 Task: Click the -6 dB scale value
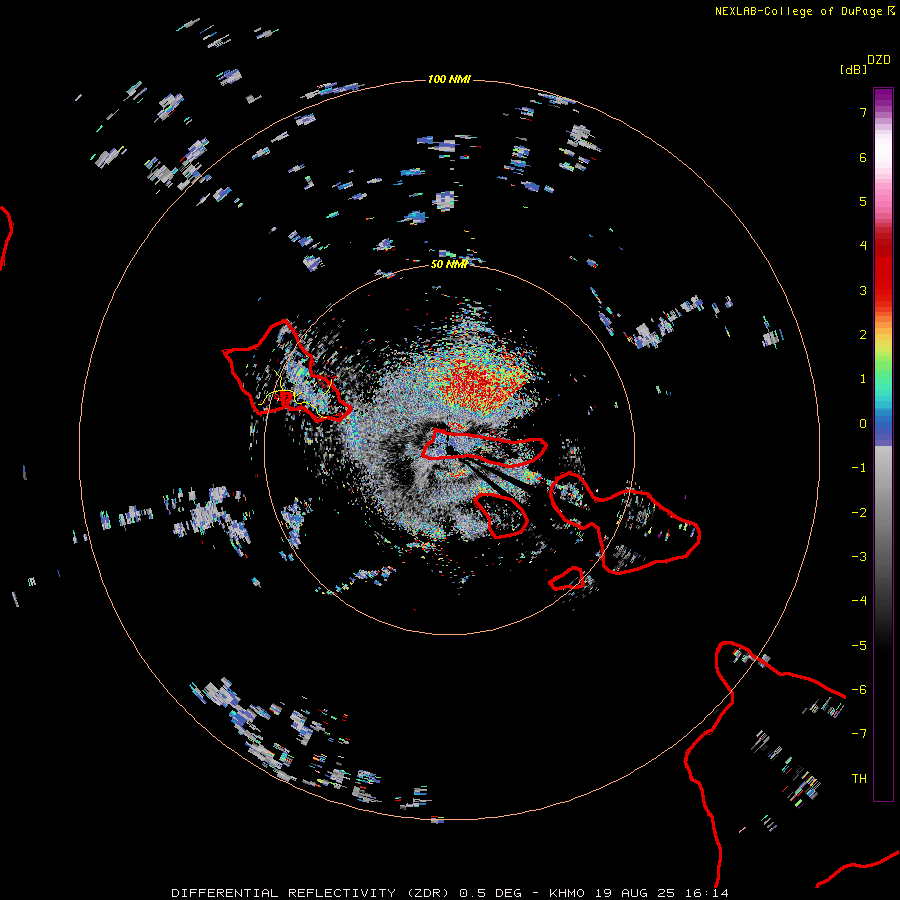click(x=859, y=690)
